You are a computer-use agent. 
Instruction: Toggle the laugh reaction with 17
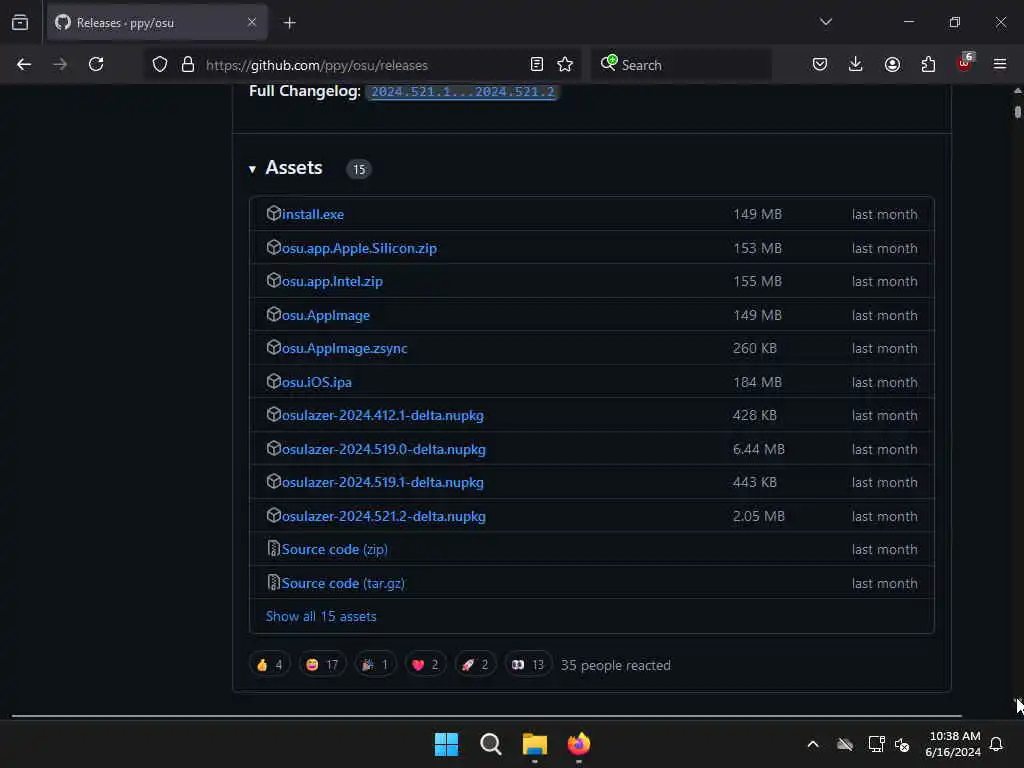coord(322,665)
